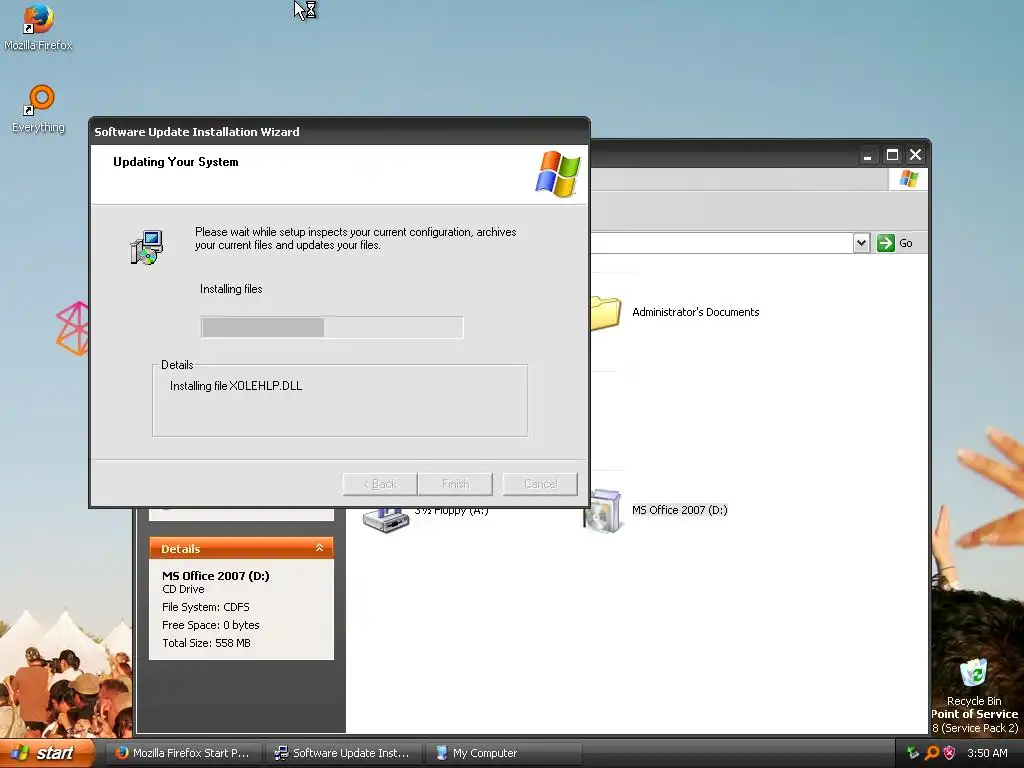
Task: Maximize the My Computer window
Action: (x=892, y=155)
